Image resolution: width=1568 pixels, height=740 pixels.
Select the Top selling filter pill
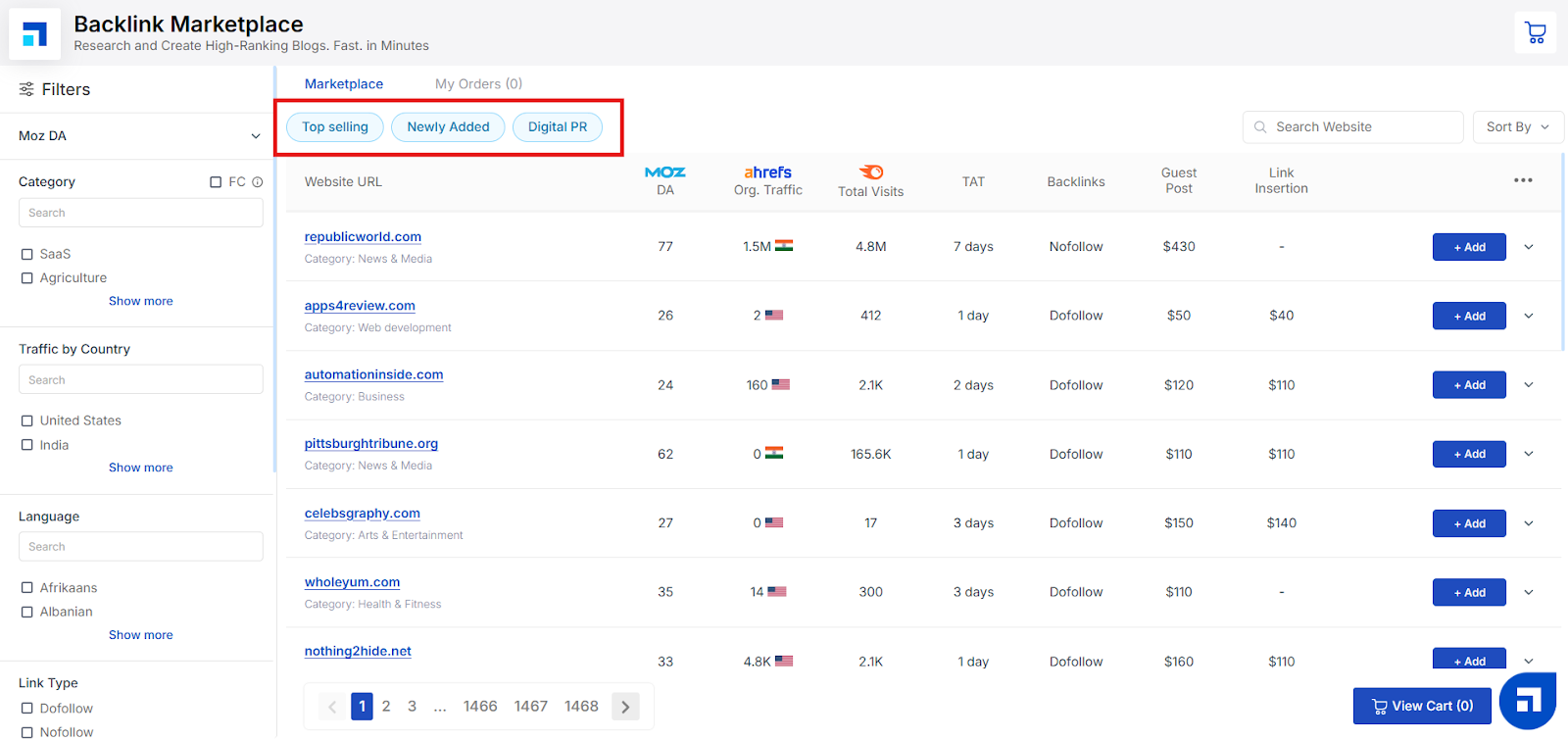tap(335, 127)
